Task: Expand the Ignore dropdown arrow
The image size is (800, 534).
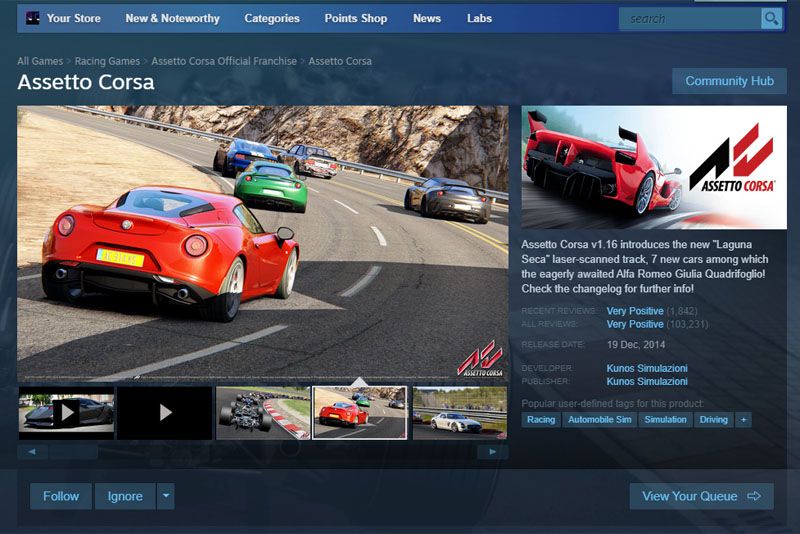Action: [x=166, y=496]
